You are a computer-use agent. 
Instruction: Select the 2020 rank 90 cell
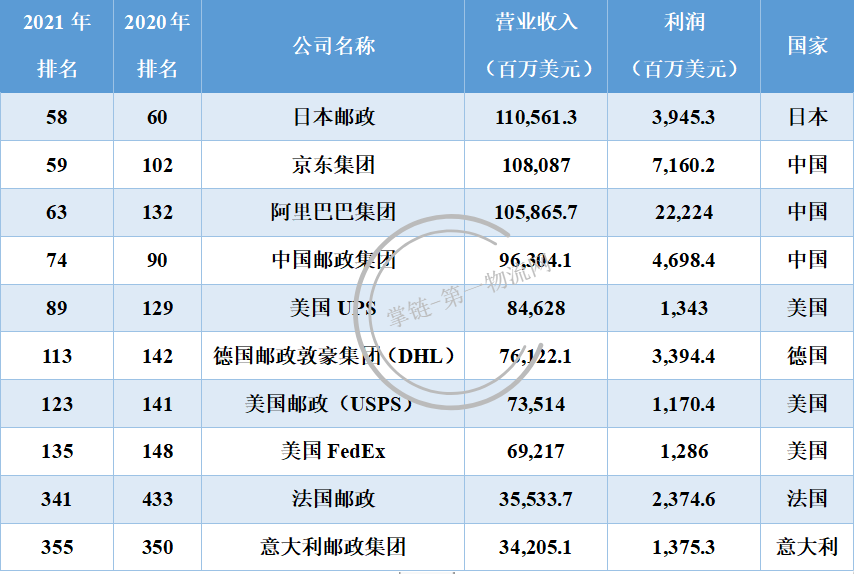point(157,260)
